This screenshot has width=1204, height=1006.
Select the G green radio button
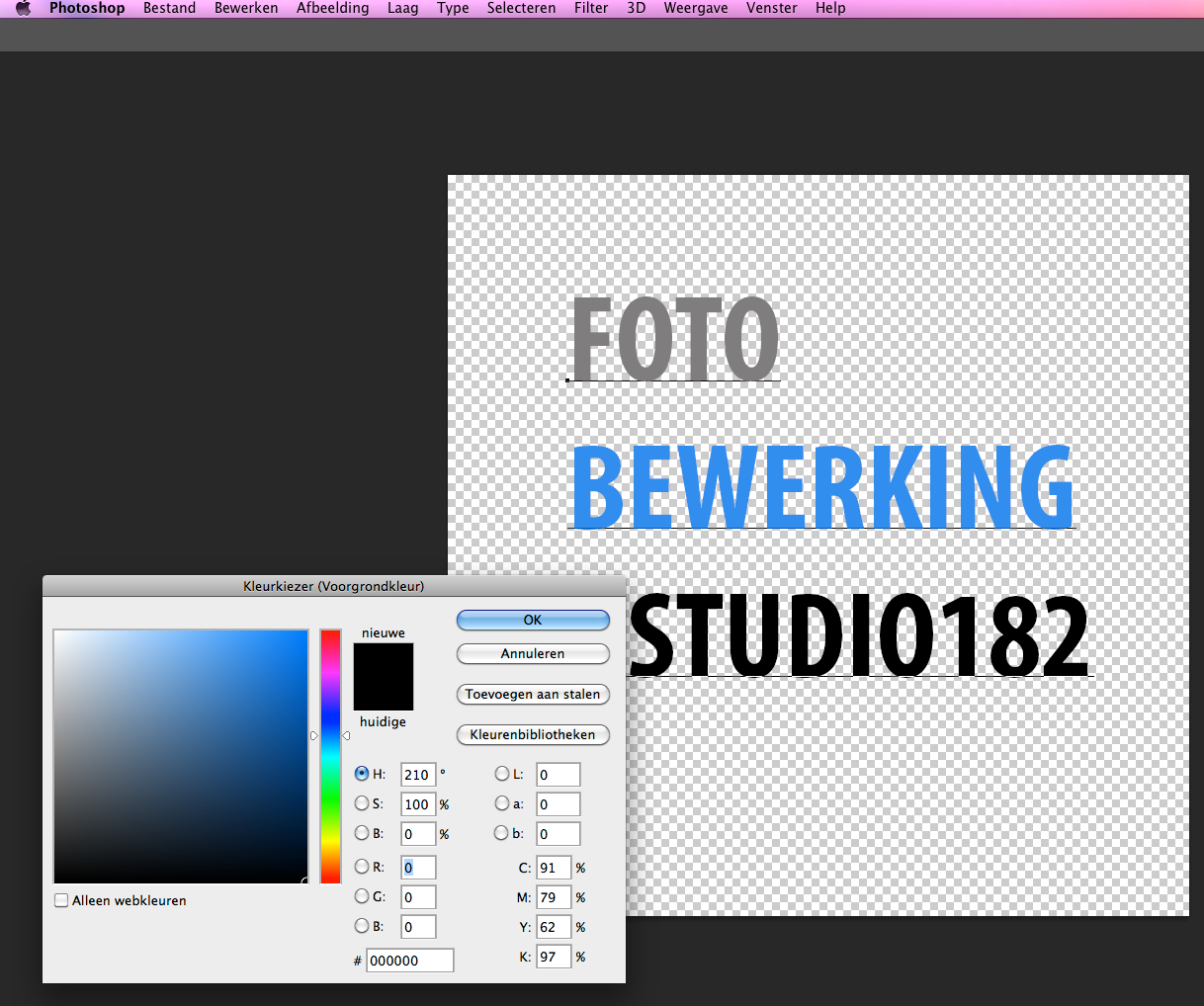(362, 896)
